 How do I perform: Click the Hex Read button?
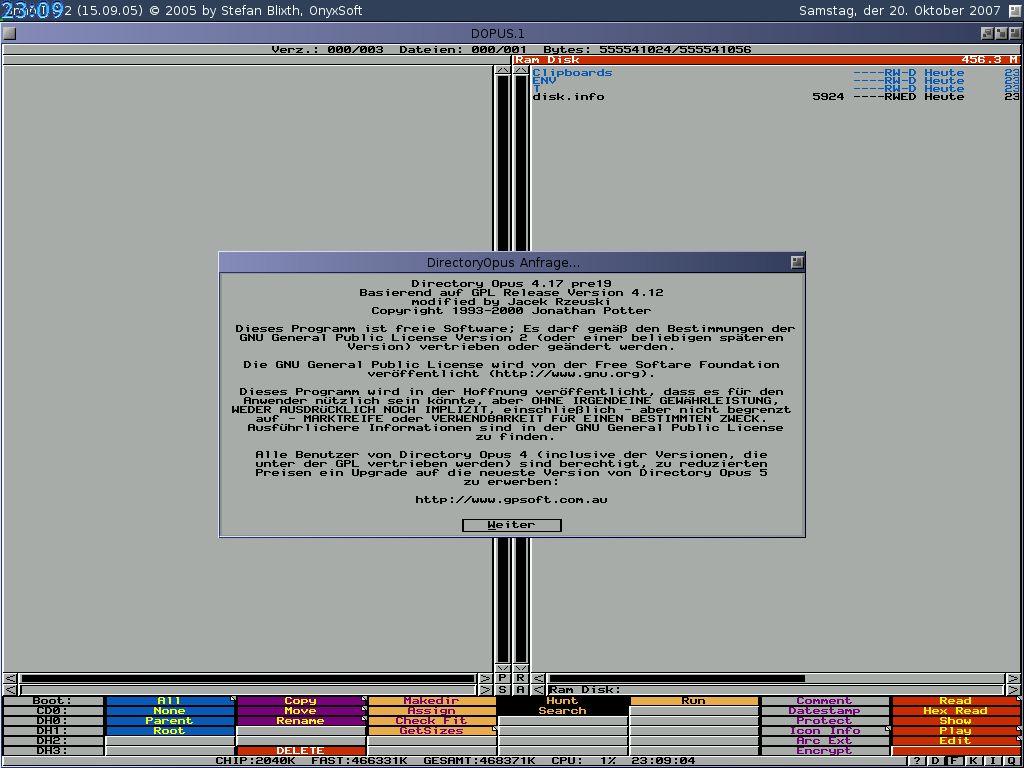click(956, 711)
